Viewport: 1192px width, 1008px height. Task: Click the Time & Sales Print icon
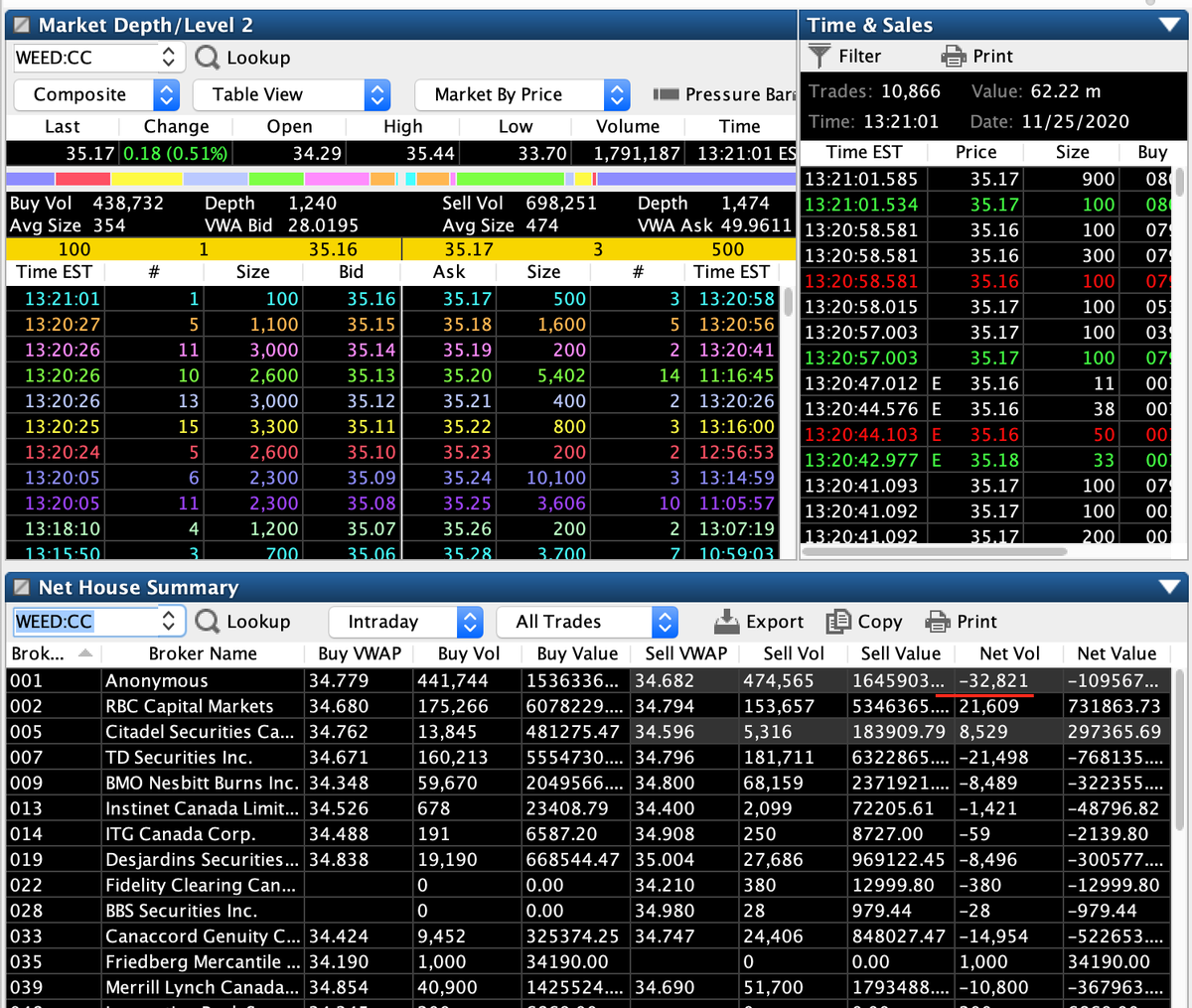coord(953,56)
